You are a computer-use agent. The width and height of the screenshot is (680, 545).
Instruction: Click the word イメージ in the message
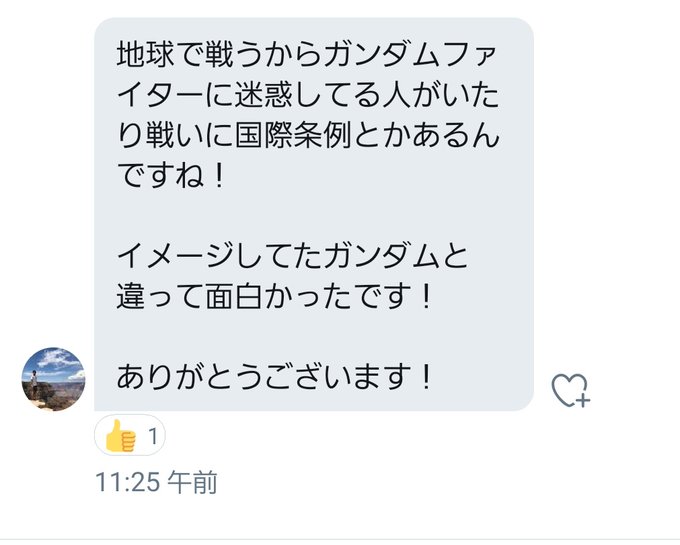click(x=175, y=256)
